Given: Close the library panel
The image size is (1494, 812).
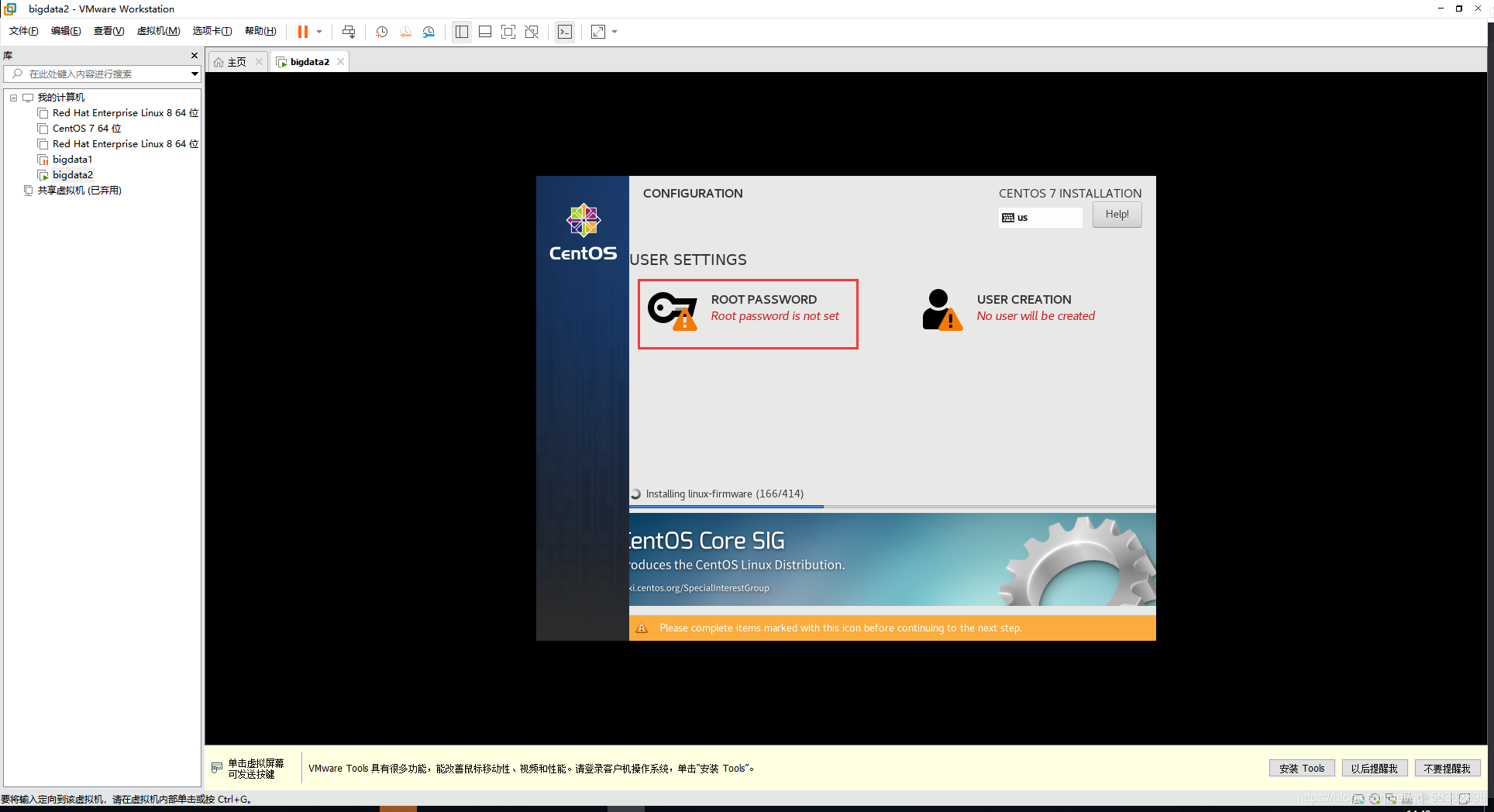Looking at the screenshot, I should point(194,56).
